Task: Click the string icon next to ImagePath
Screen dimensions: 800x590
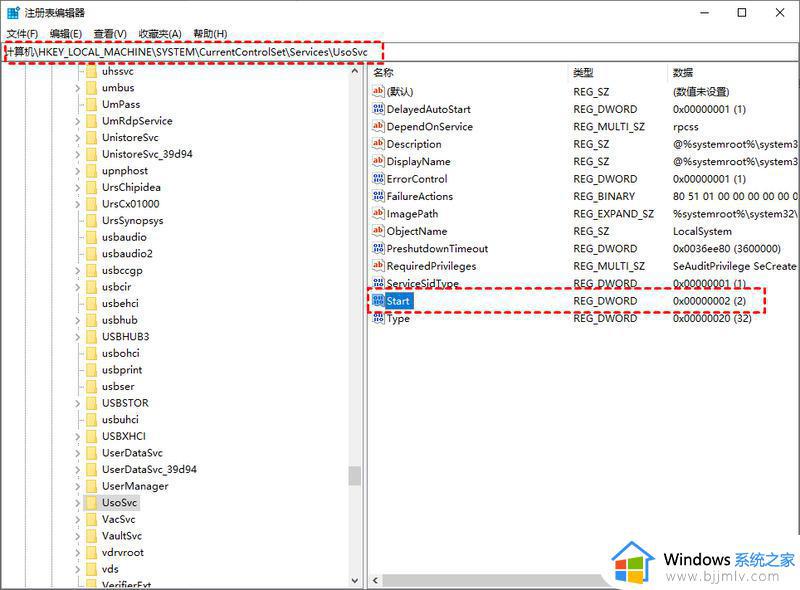Action: click(378, 213)
